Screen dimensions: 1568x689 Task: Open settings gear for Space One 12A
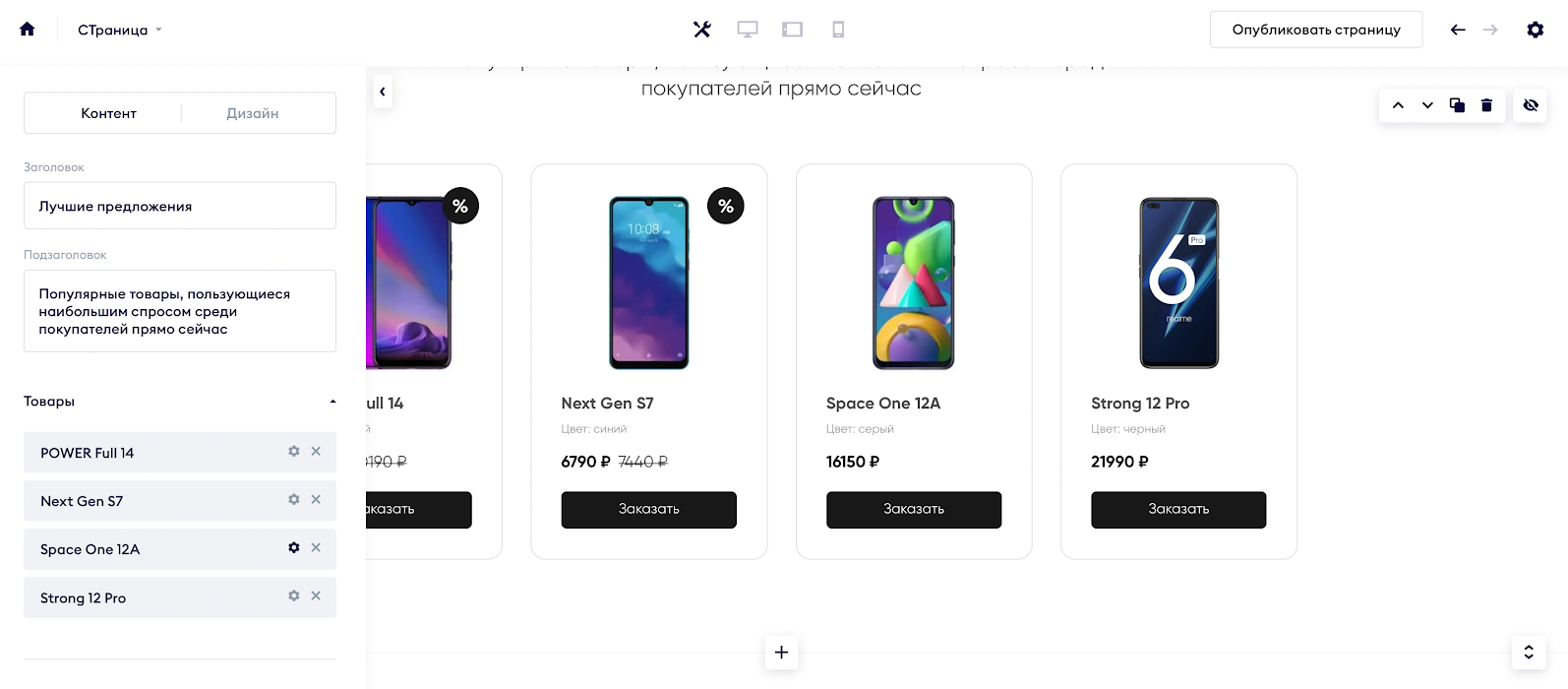click(x=293, y=547)
